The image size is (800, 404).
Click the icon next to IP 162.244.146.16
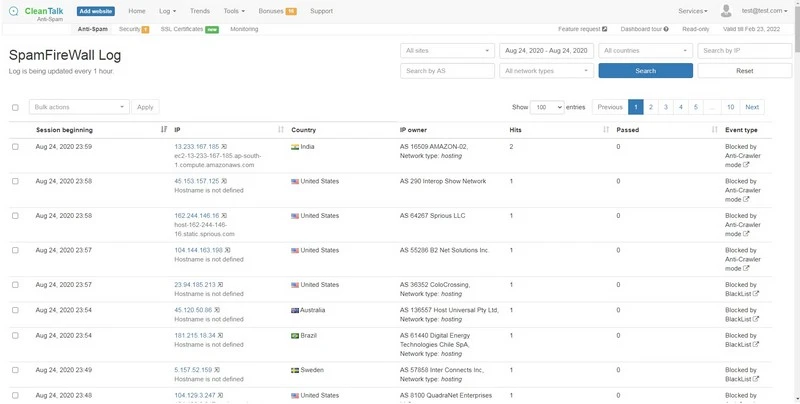224,216
